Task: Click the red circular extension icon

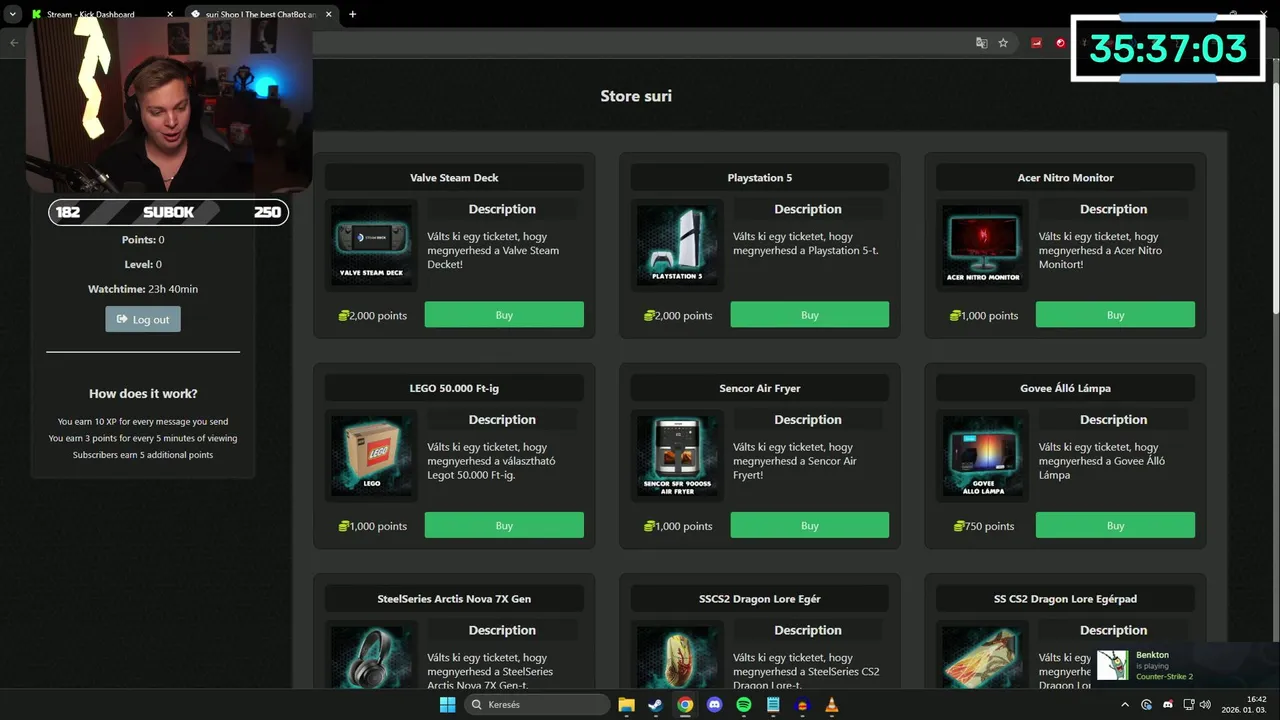Action: (1060, 43)
